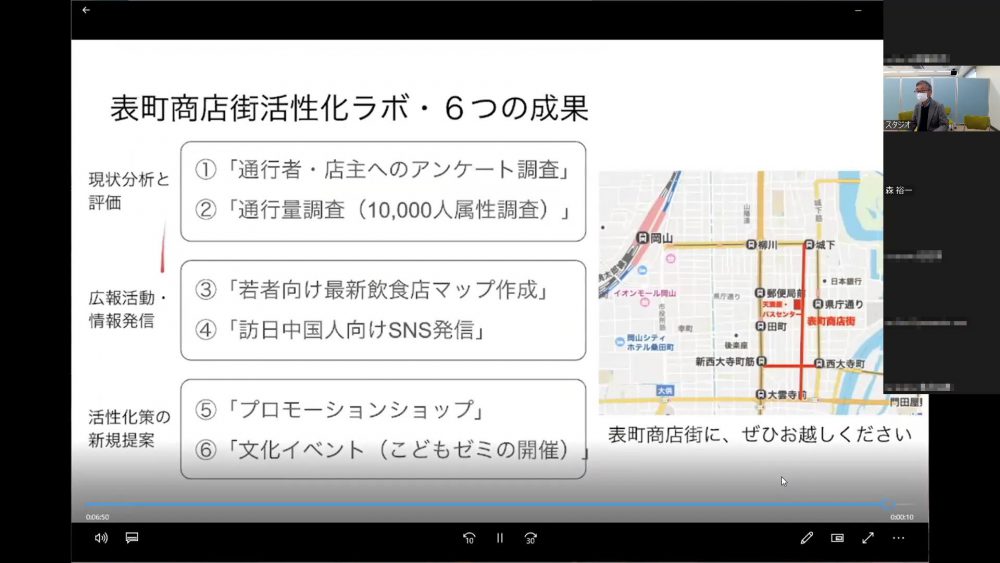The width and height of the screenshot is (1000, 563).
Task: Click 田町 stop label on the map
Action: point(776,326)
